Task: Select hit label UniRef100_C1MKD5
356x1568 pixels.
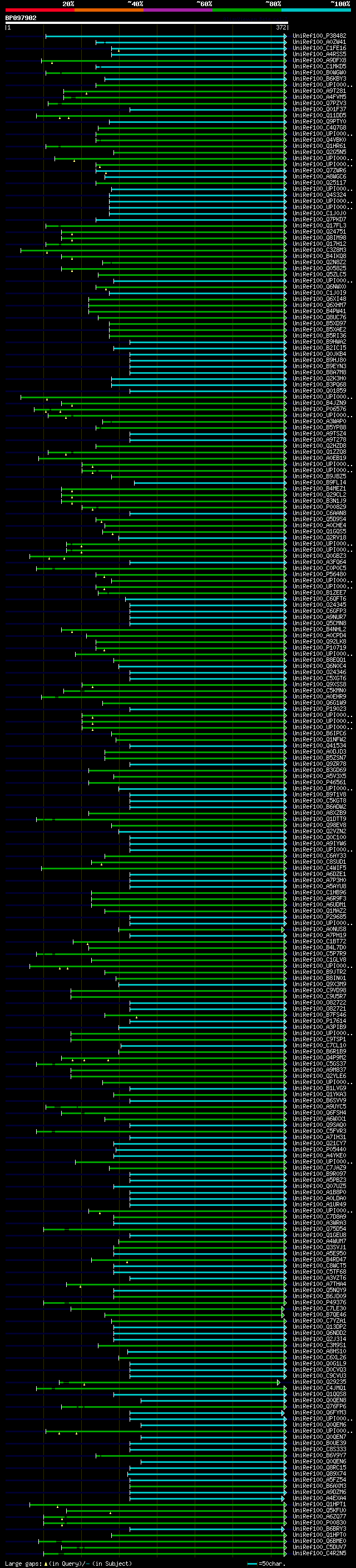Action: pyautogui.click(x=319, y=66)
